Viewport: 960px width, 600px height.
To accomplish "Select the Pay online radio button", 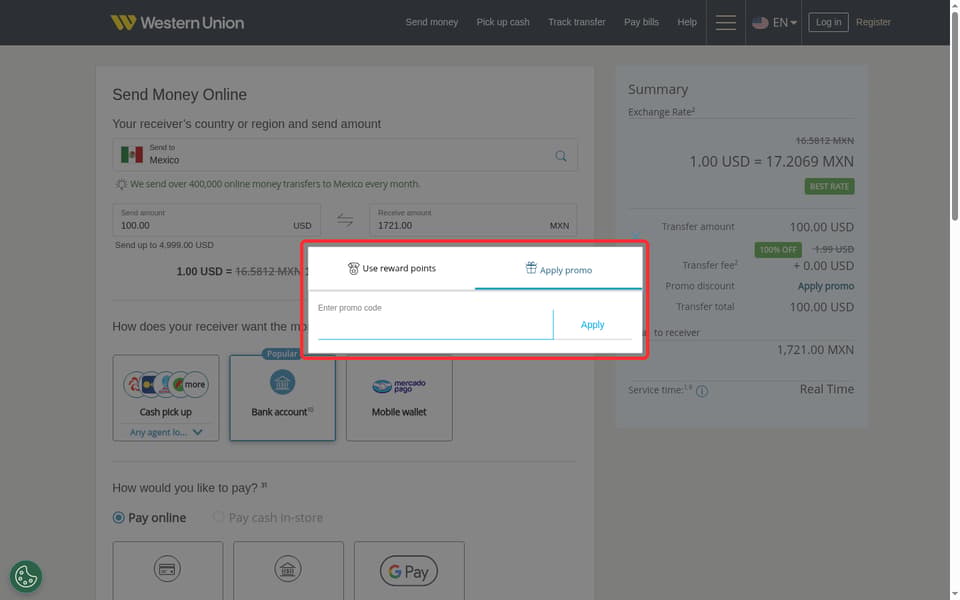I will 119,517.
